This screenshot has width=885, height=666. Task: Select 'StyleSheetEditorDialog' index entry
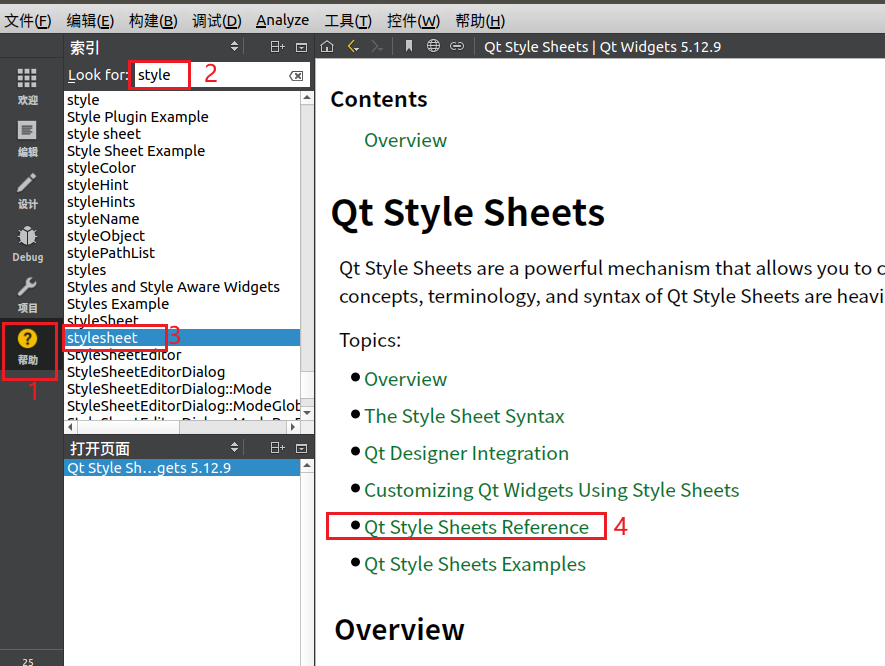182,372
